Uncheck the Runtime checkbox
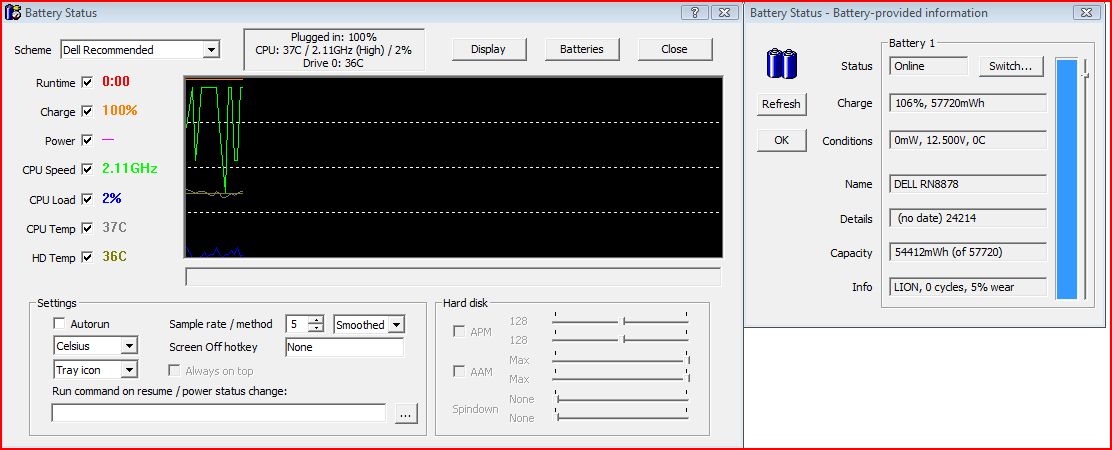Image resolution: width=1112 pixels, height=450 pixels. point(87,82)
